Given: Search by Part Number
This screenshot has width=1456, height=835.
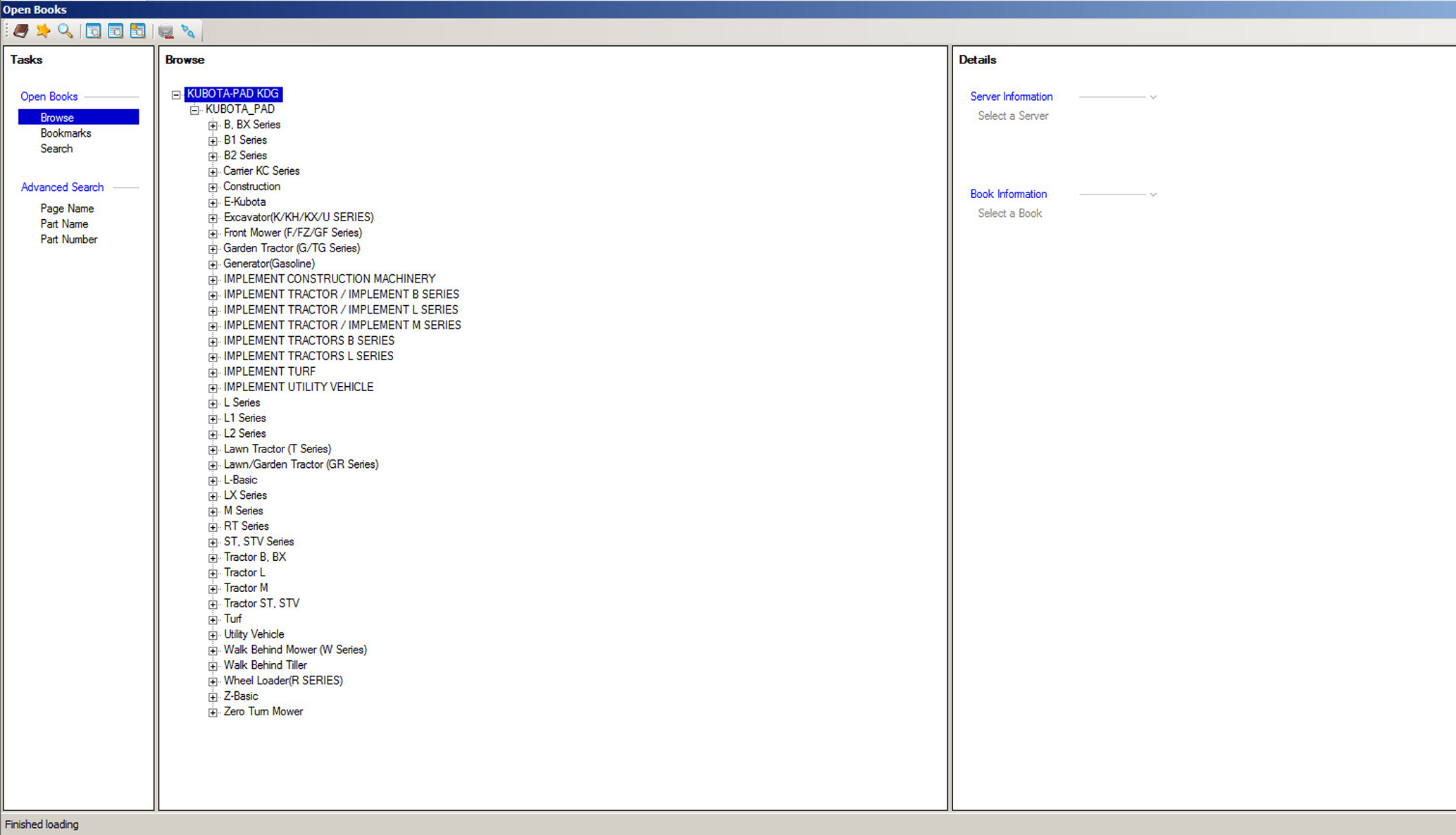Looking at the screenshot, I should click(x=68, y=240).
